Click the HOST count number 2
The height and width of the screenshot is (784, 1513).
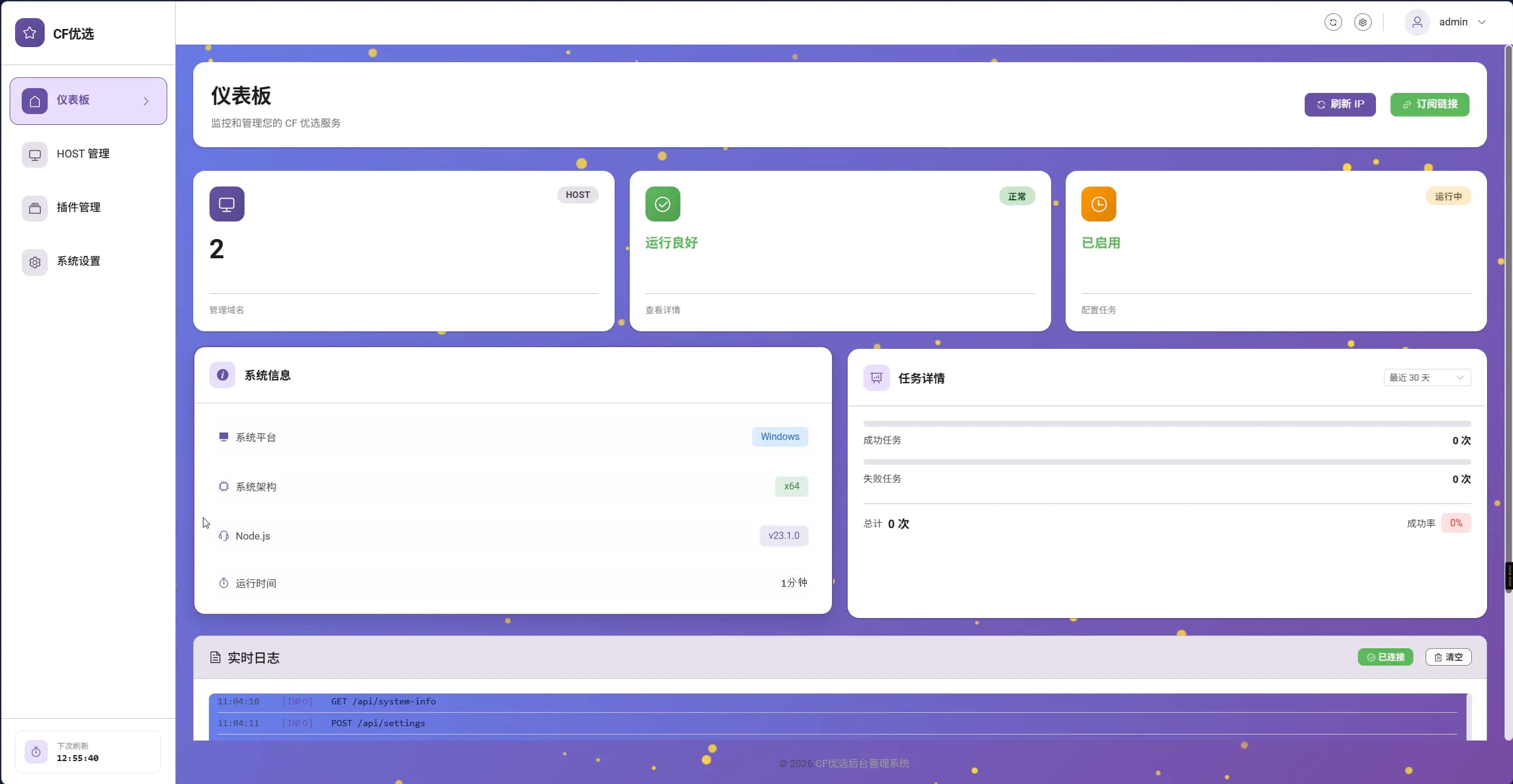(217, 249)
